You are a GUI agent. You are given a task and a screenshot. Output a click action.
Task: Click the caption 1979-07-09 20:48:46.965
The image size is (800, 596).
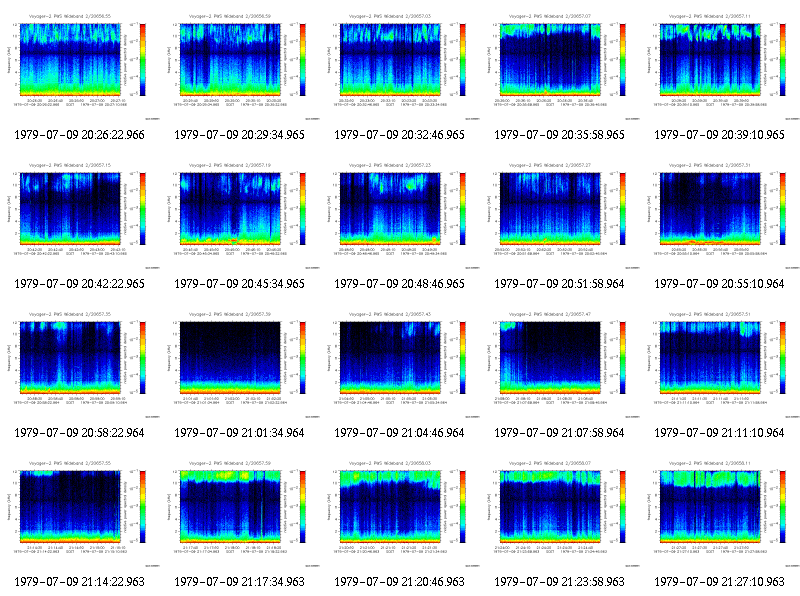click(x=400, y=284)
